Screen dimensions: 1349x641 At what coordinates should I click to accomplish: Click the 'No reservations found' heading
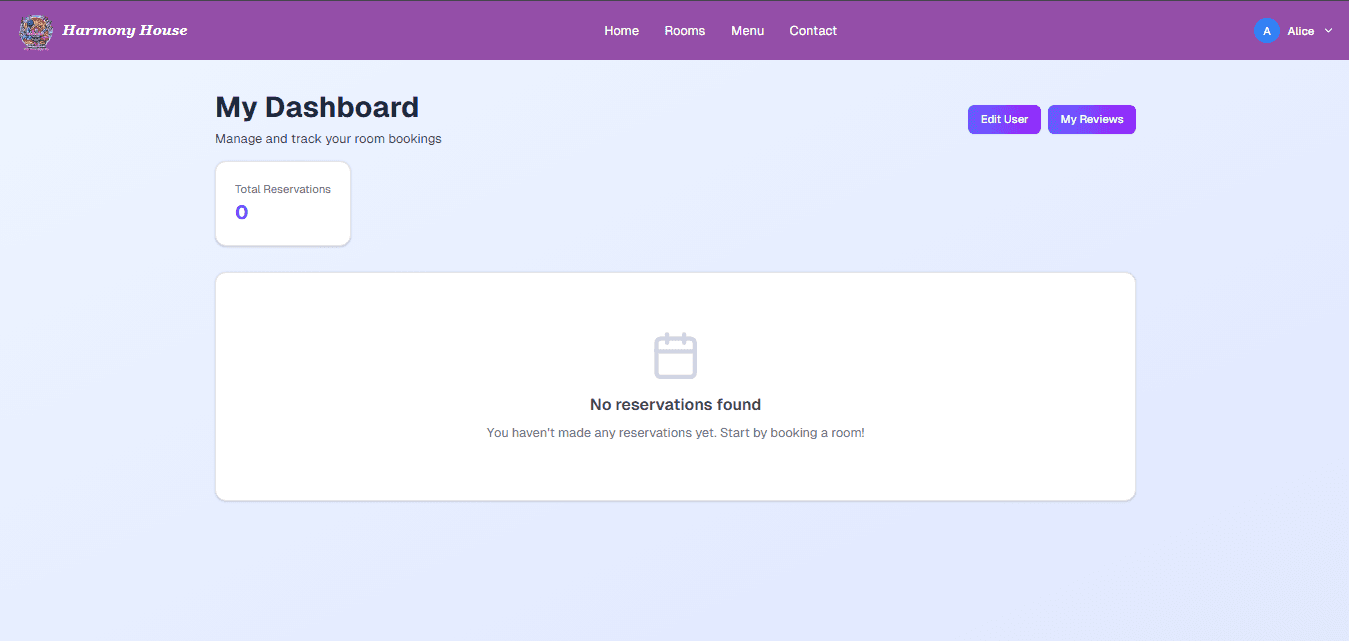675,405
